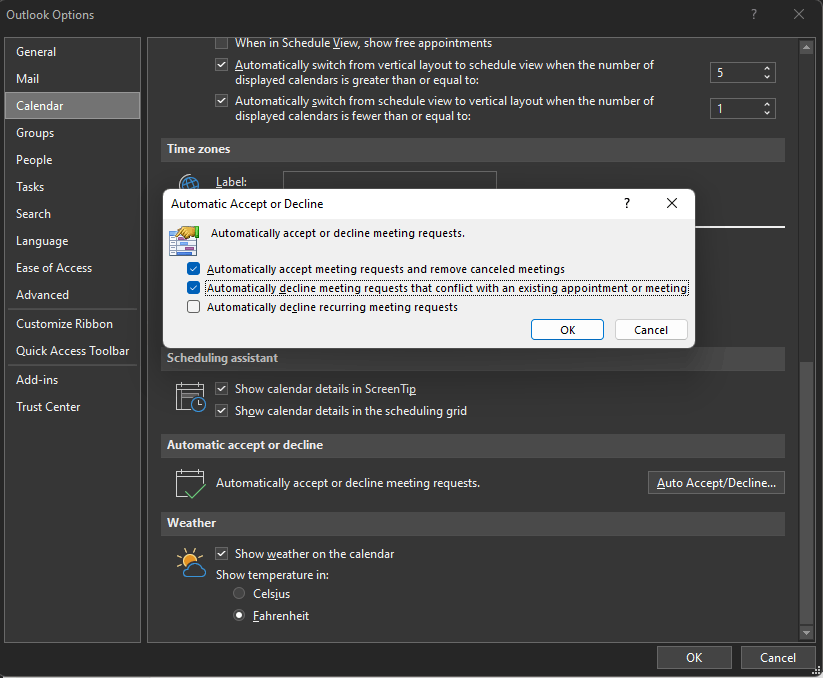Toggle show calendar details in ScreenTip
This screenshot has height=678, width=823.
tap(221, 389)
